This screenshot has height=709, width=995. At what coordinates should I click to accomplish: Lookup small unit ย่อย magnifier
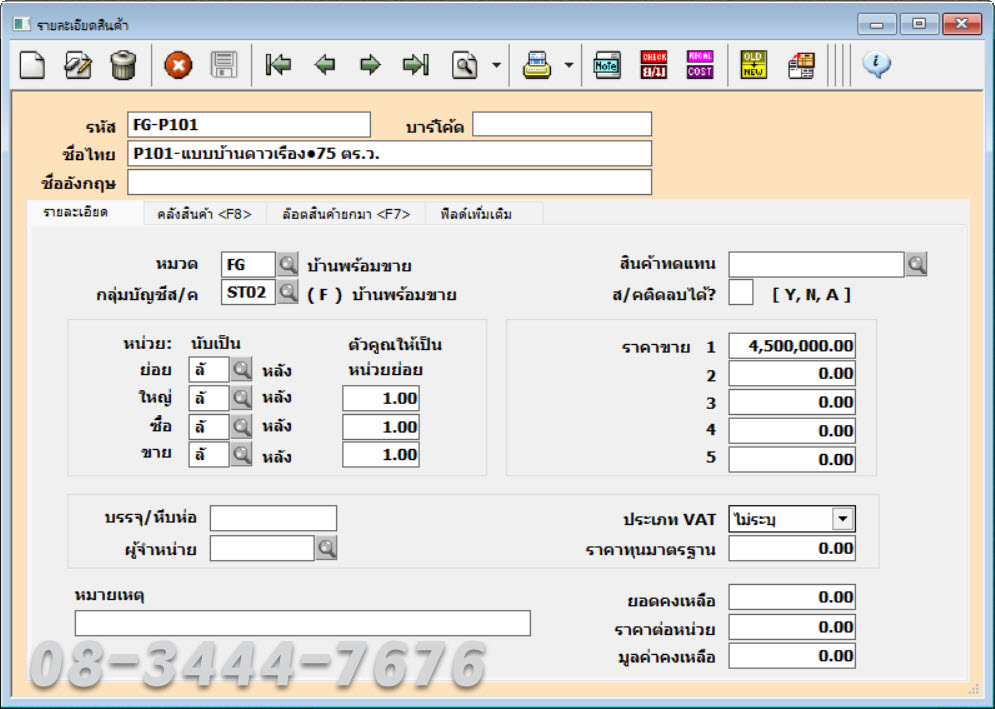pos(241,369)
